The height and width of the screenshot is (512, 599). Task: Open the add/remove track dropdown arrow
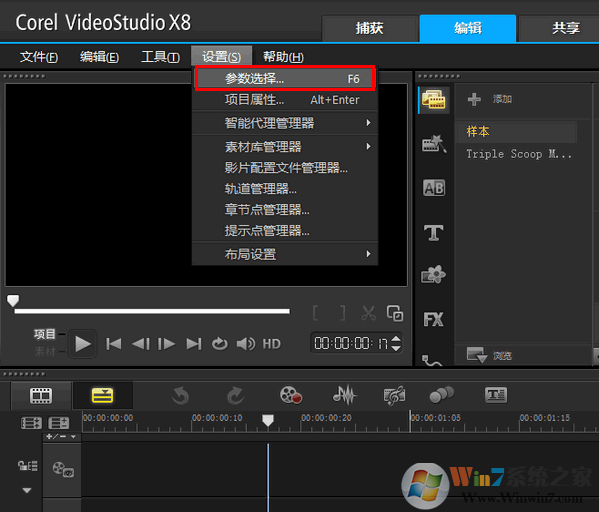click(73, 436)
